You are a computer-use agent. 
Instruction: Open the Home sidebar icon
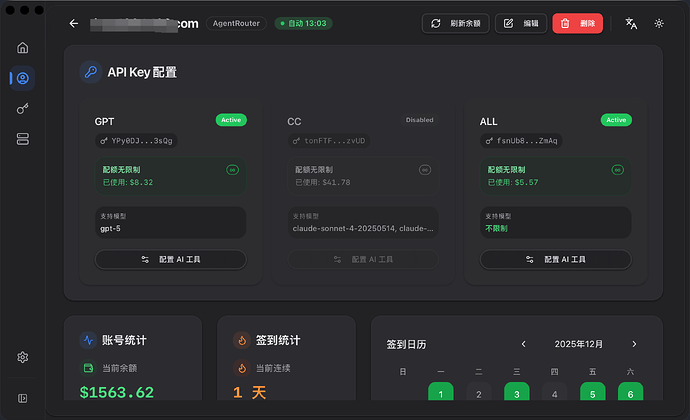(23, 48)
